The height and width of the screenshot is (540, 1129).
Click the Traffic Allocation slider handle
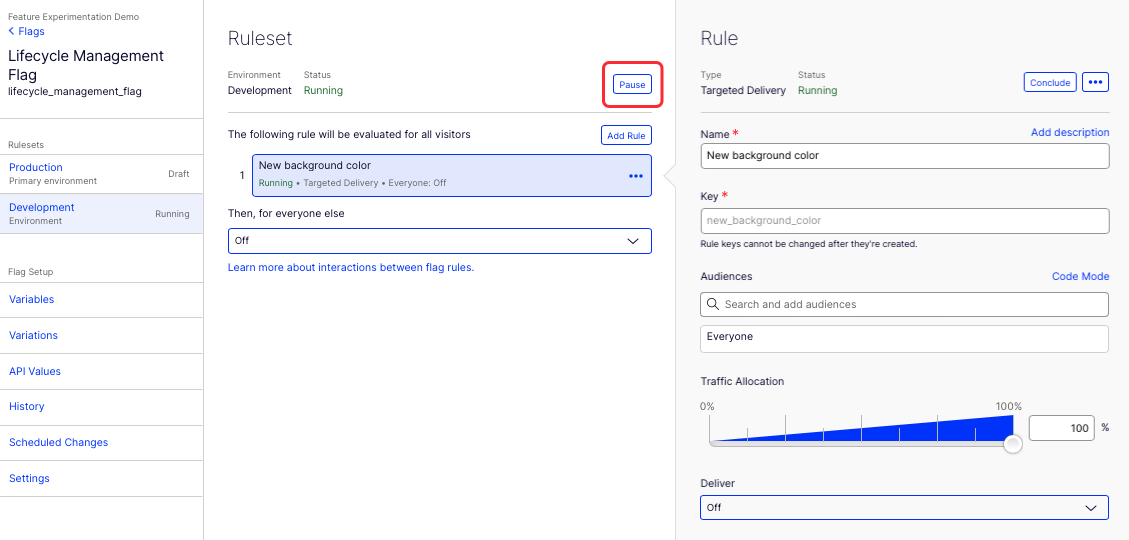1013,444
